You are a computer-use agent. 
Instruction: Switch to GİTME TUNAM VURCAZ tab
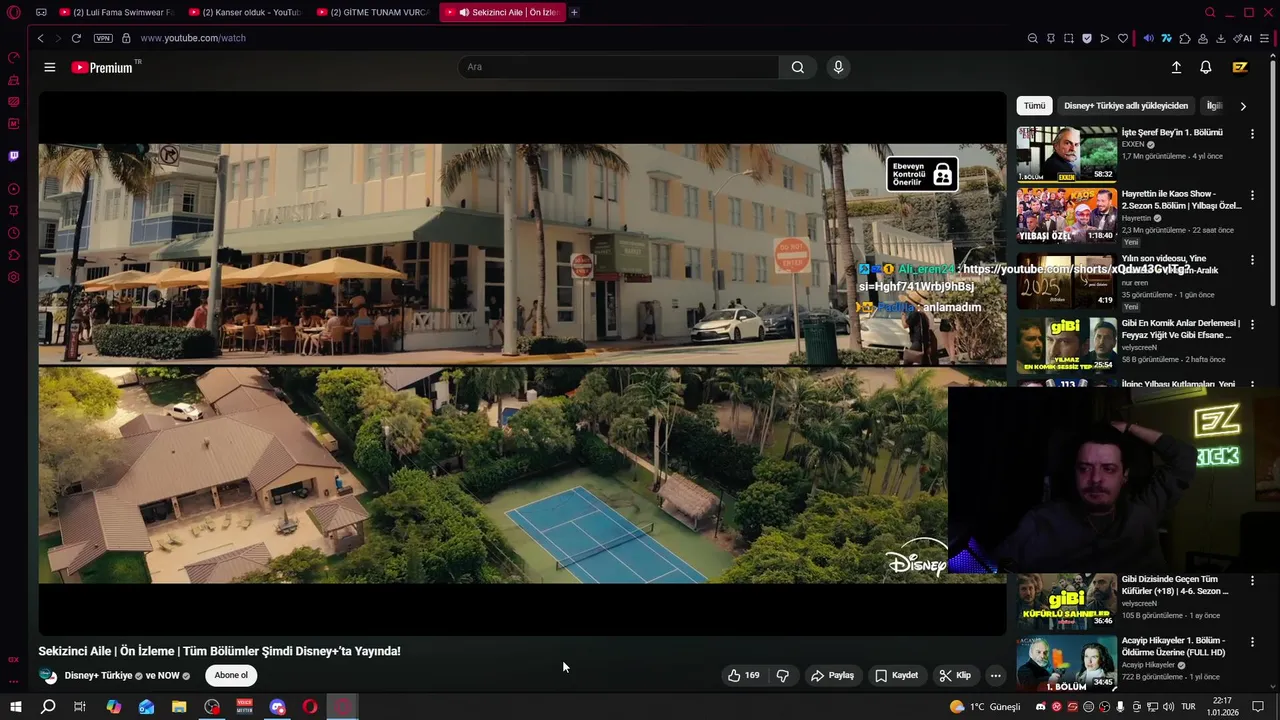[373, 12]
